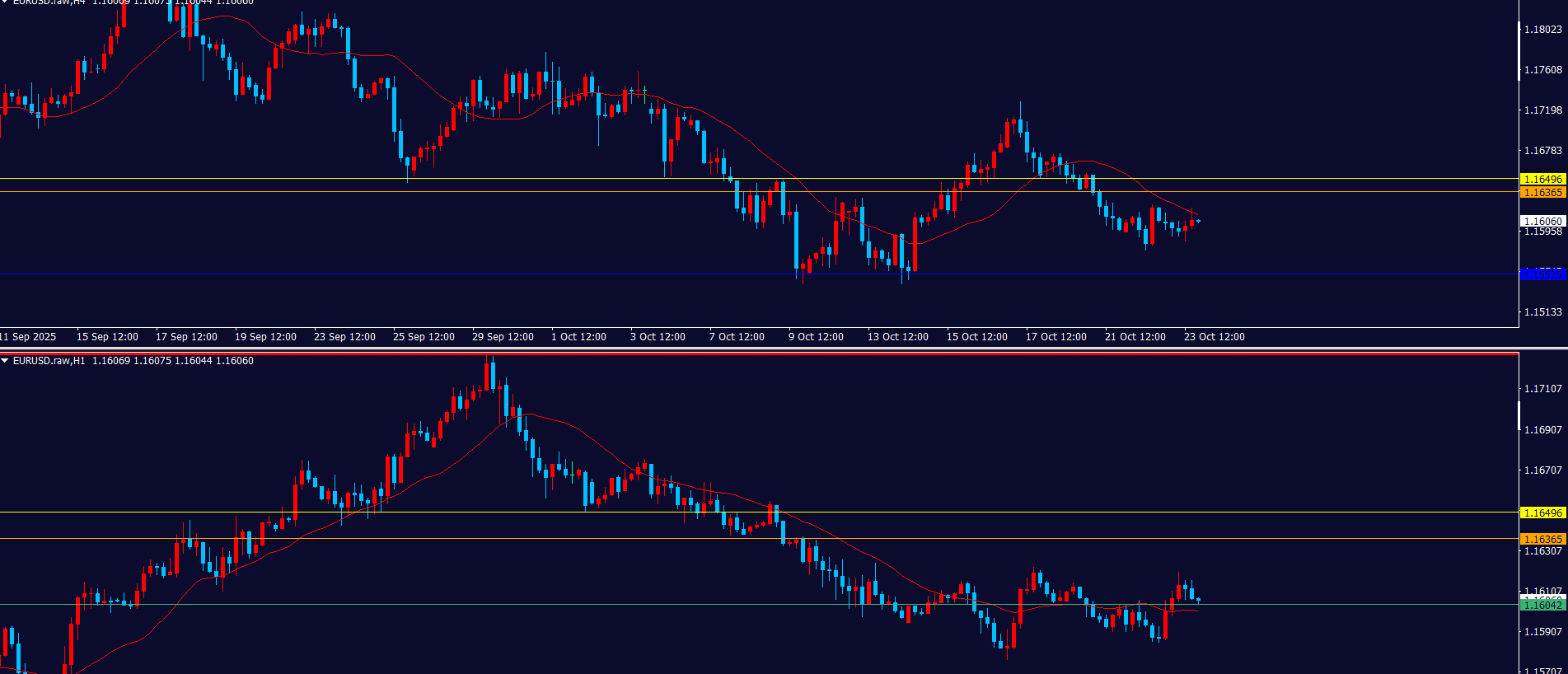Click 1.17107 on H1 price scale
The image size is (1568, 674).
pos(1542,389)
